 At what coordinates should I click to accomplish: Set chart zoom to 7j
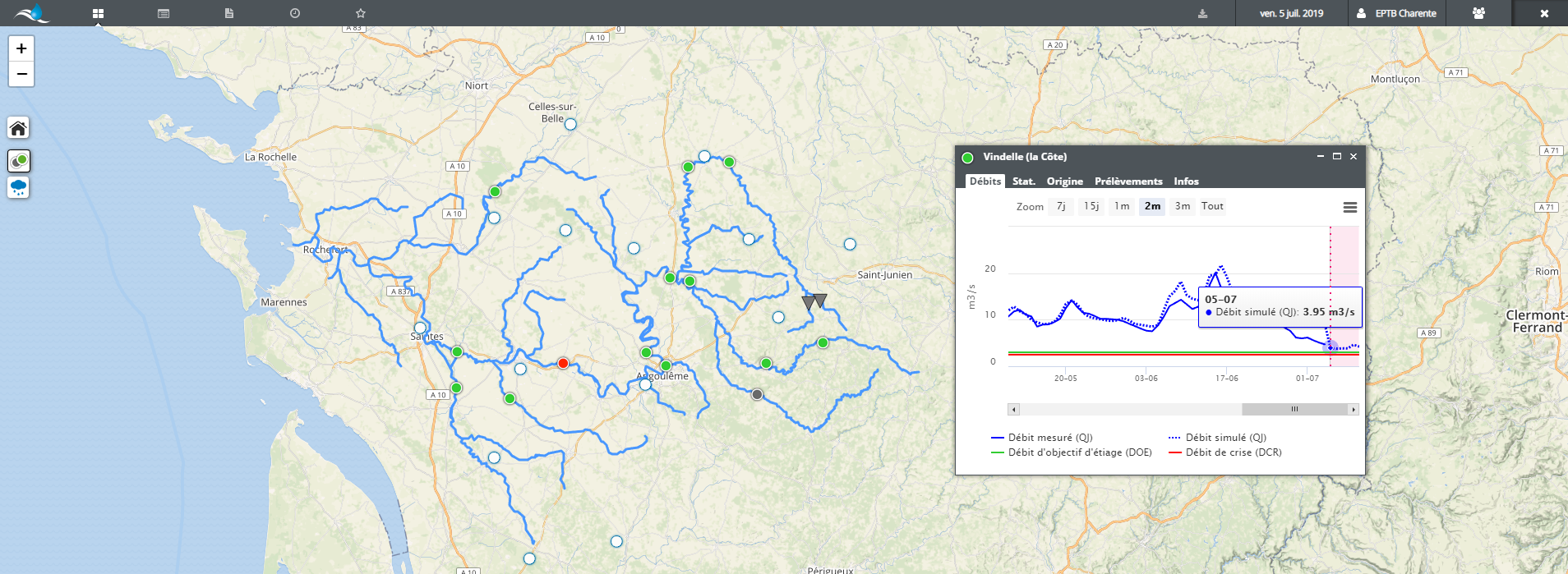pyautogui.click(x=1061, y=206)
